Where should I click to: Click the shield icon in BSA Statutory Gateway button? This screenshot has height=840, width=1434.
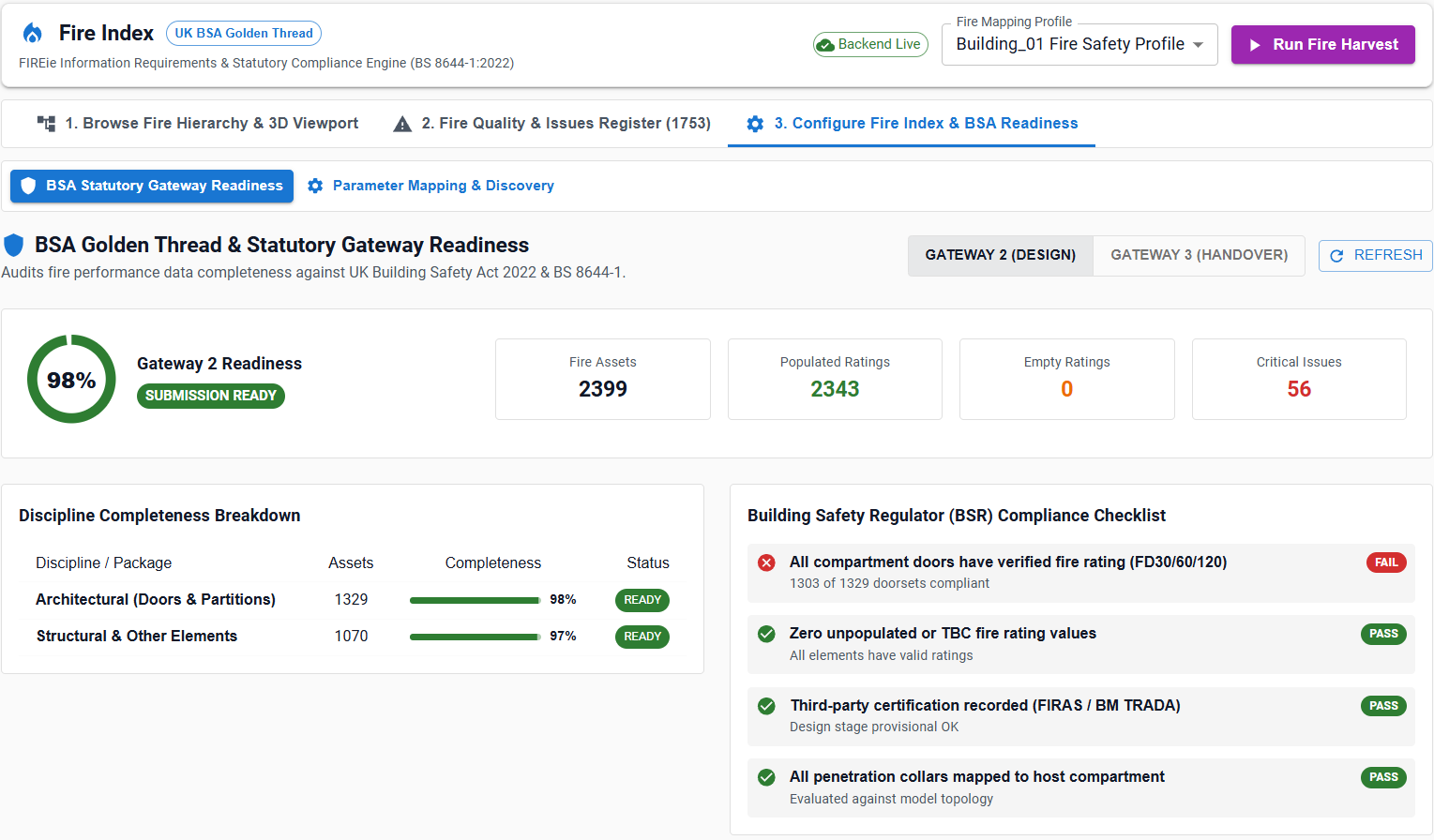28,186
